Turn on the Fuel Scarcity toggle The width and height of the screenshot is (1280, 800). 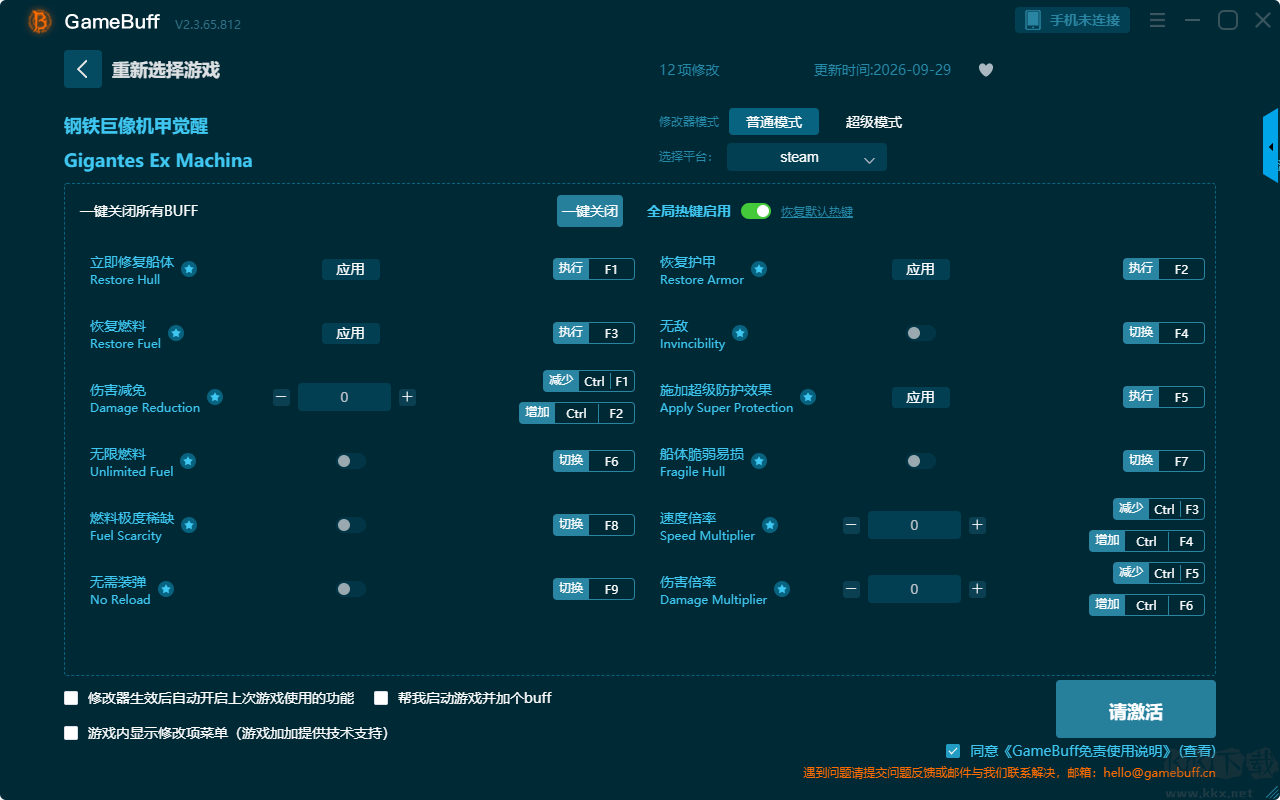[x=351, y=525]
